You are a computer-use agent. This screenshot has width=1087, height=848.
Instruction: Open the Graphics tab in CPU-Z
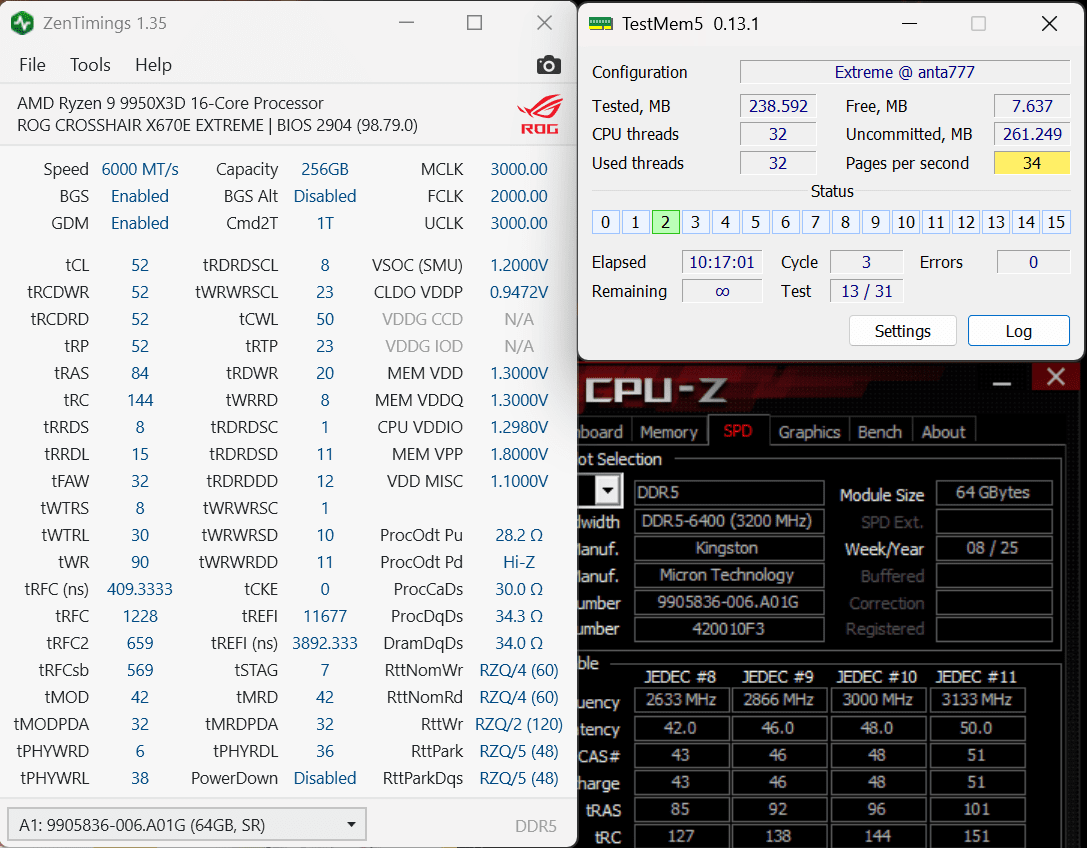(x=809, y=432)
